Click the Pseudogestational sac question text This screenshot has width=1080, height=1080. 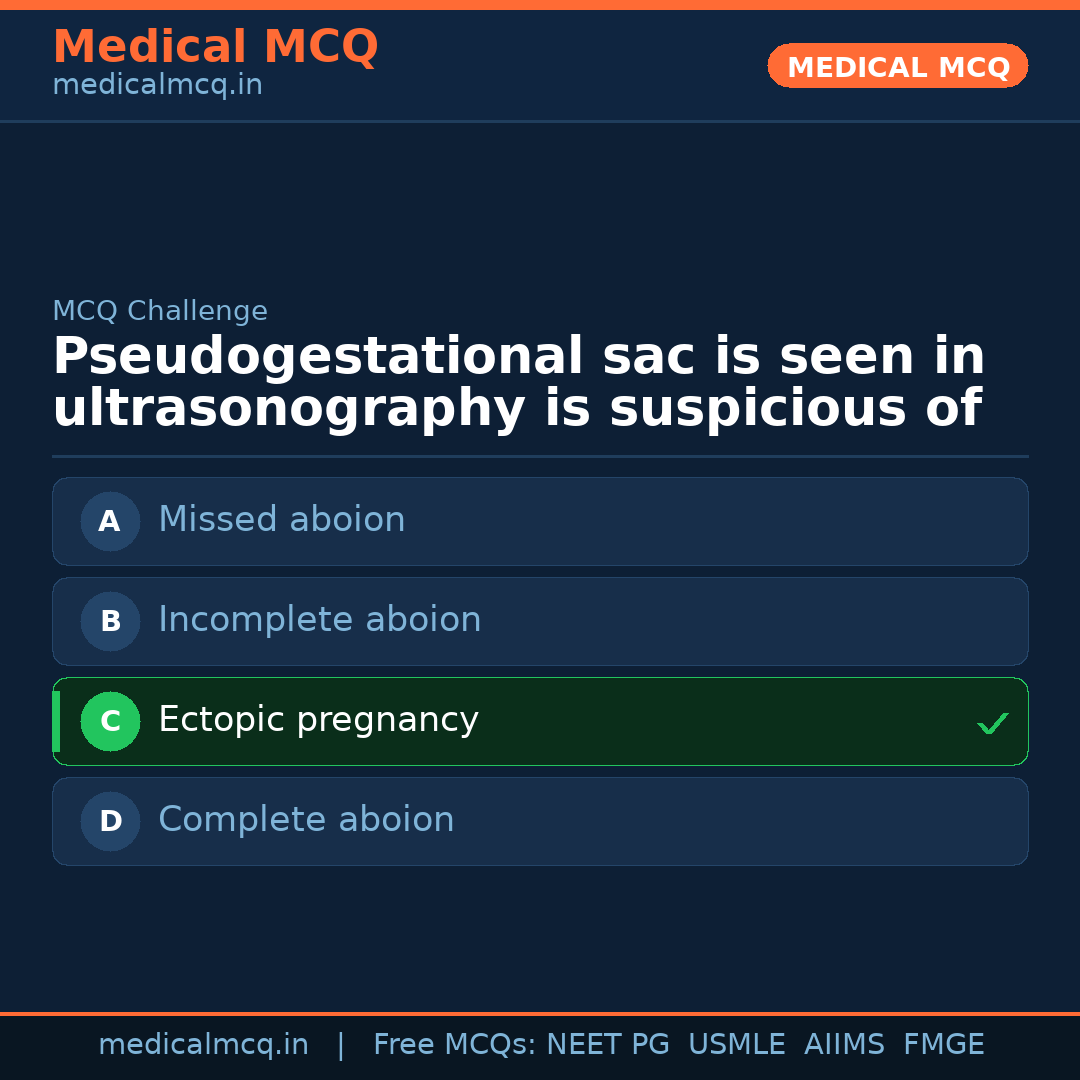518,383
